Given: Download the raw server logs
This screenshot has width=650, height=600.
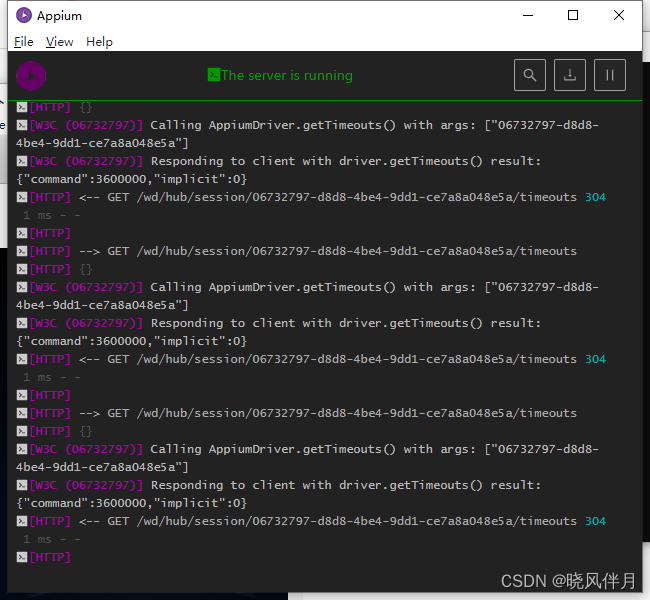Looking at the screenshot, I should [570, 75].
